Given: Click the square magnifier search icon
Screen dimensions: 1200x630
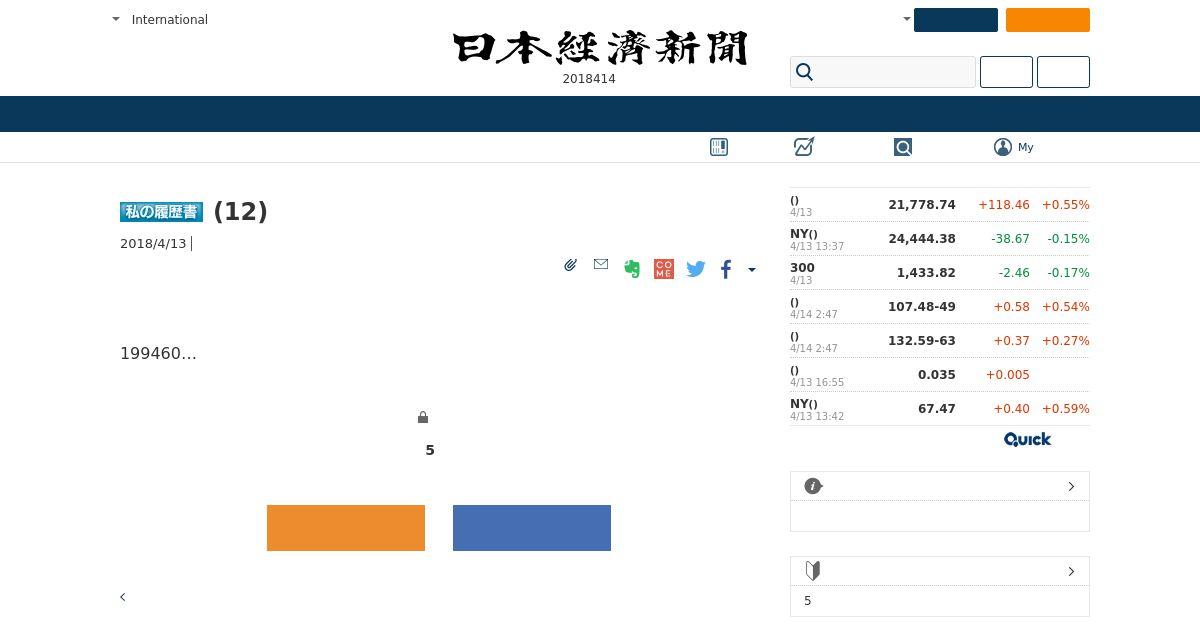Looking at the screenshot, I should (903, 147).
